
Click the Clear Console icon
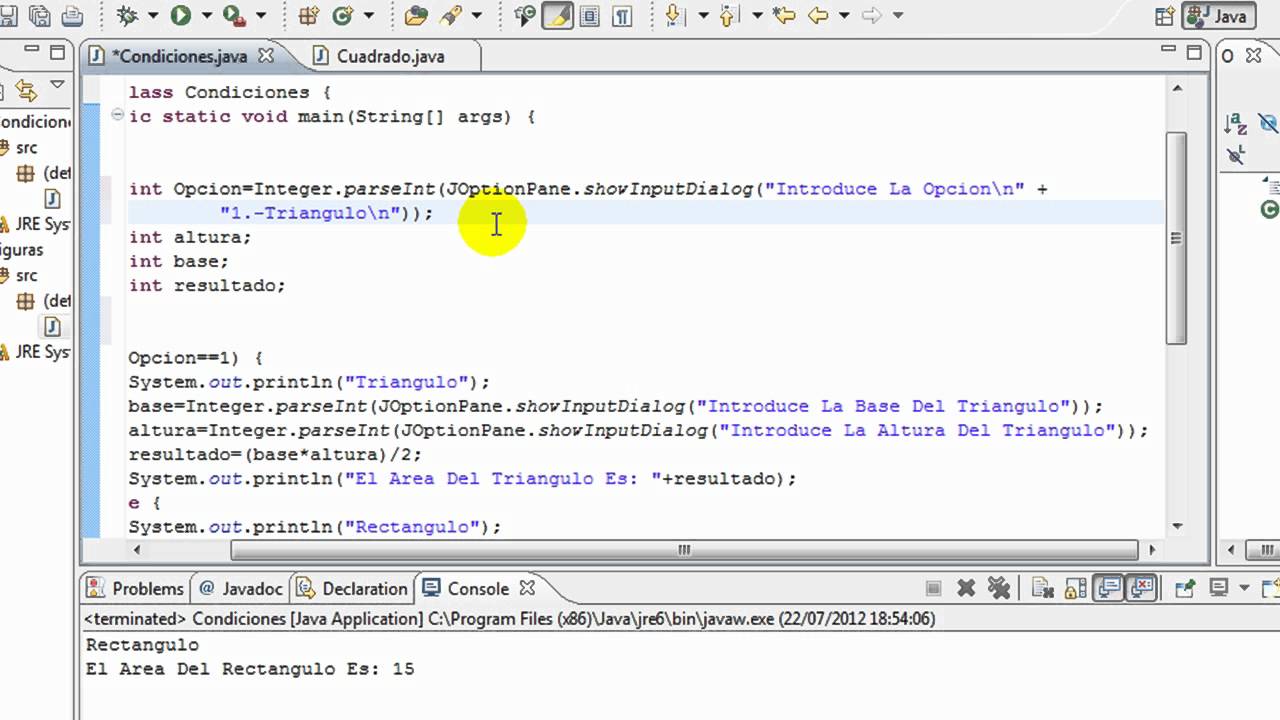1042,588
